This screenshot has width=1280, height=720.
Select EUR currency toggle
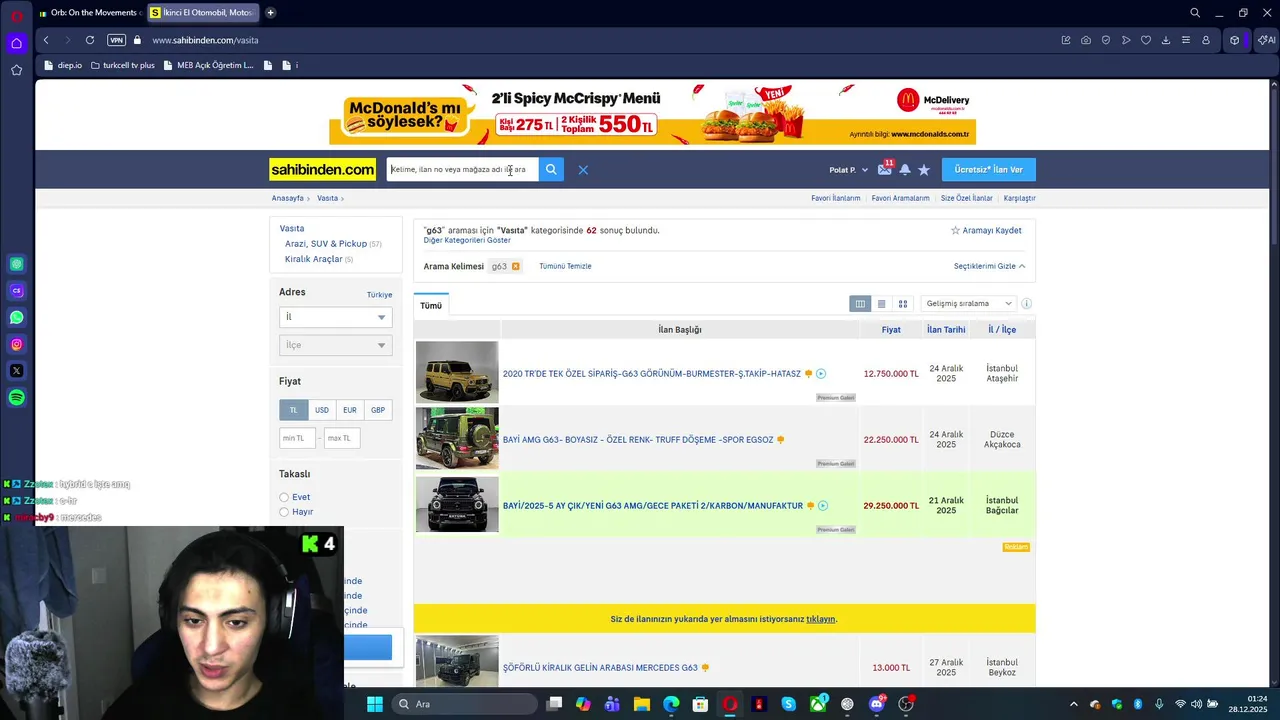click(x=350, y=410)
